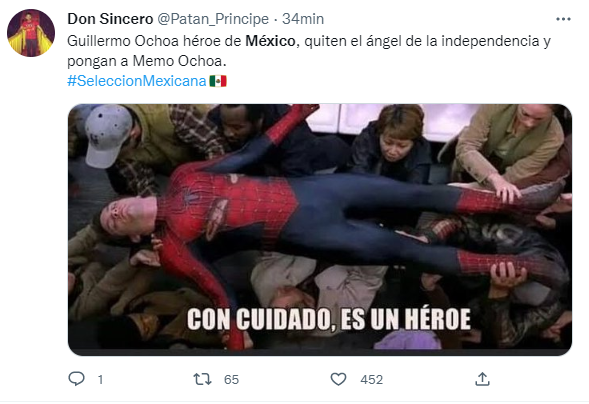Click the reply speech bubble icon
Viewport: 589px width, 404px height.
click(77, 379)
